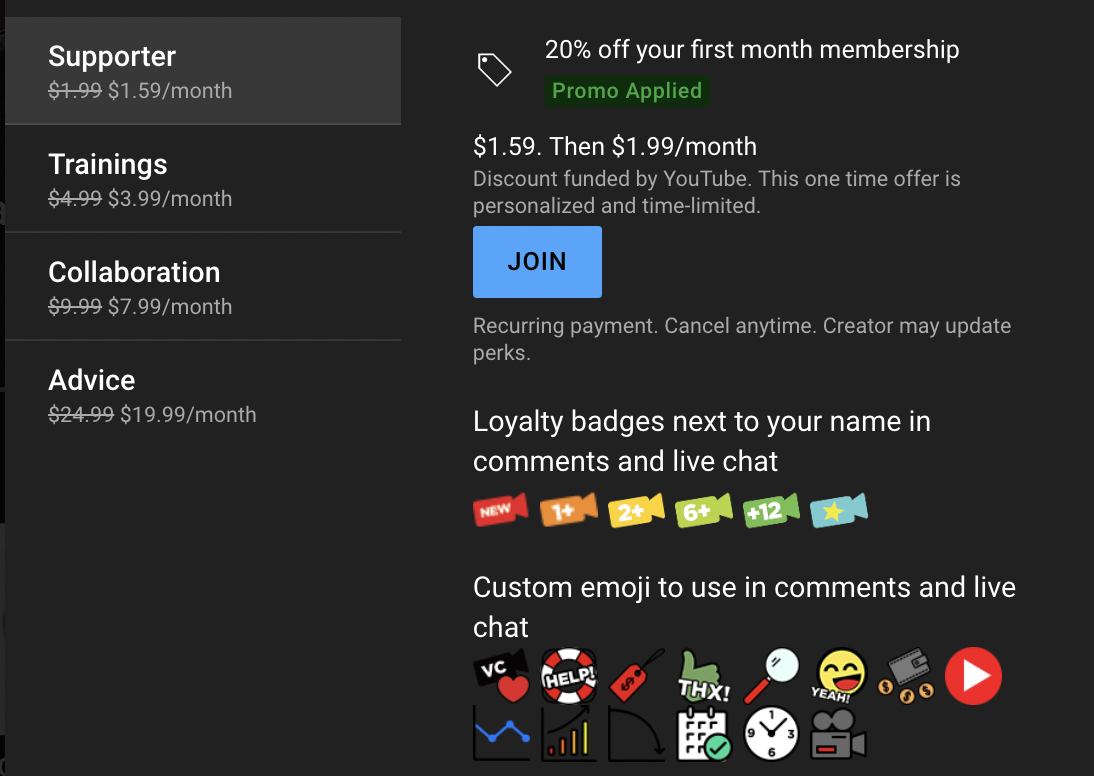
Task: Open the Collaboration membership tier
Action: [203, 288]
